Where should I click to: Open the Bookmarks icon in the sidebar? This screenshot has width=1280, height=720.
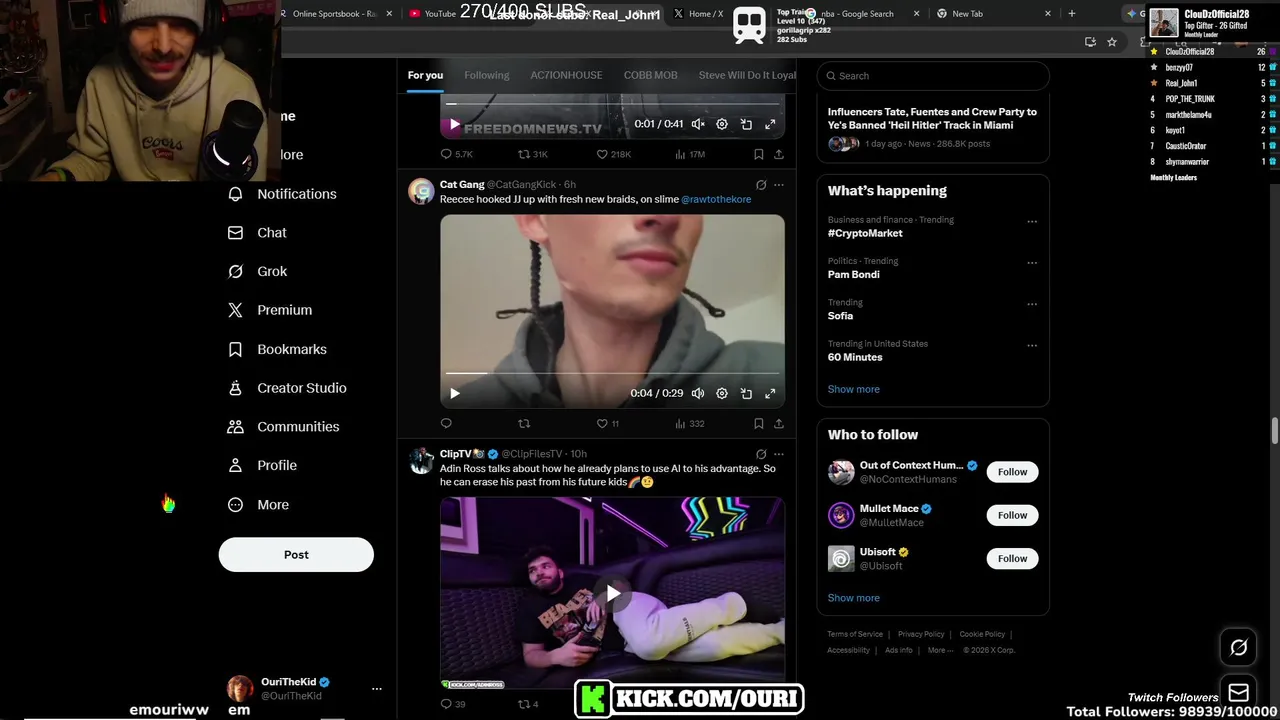point(235,349)
